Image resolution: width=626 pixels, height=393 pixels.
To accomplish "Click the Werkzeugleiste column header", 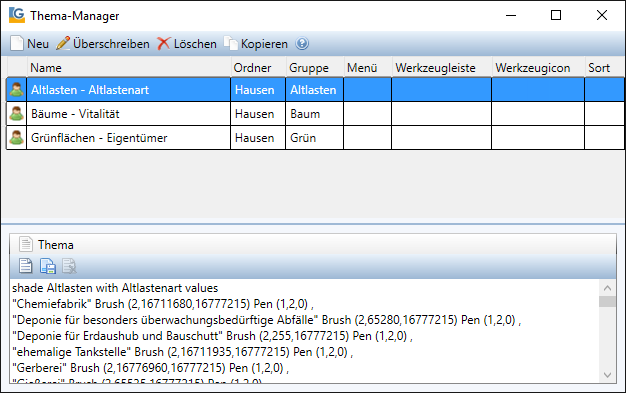I will [442, 67].
